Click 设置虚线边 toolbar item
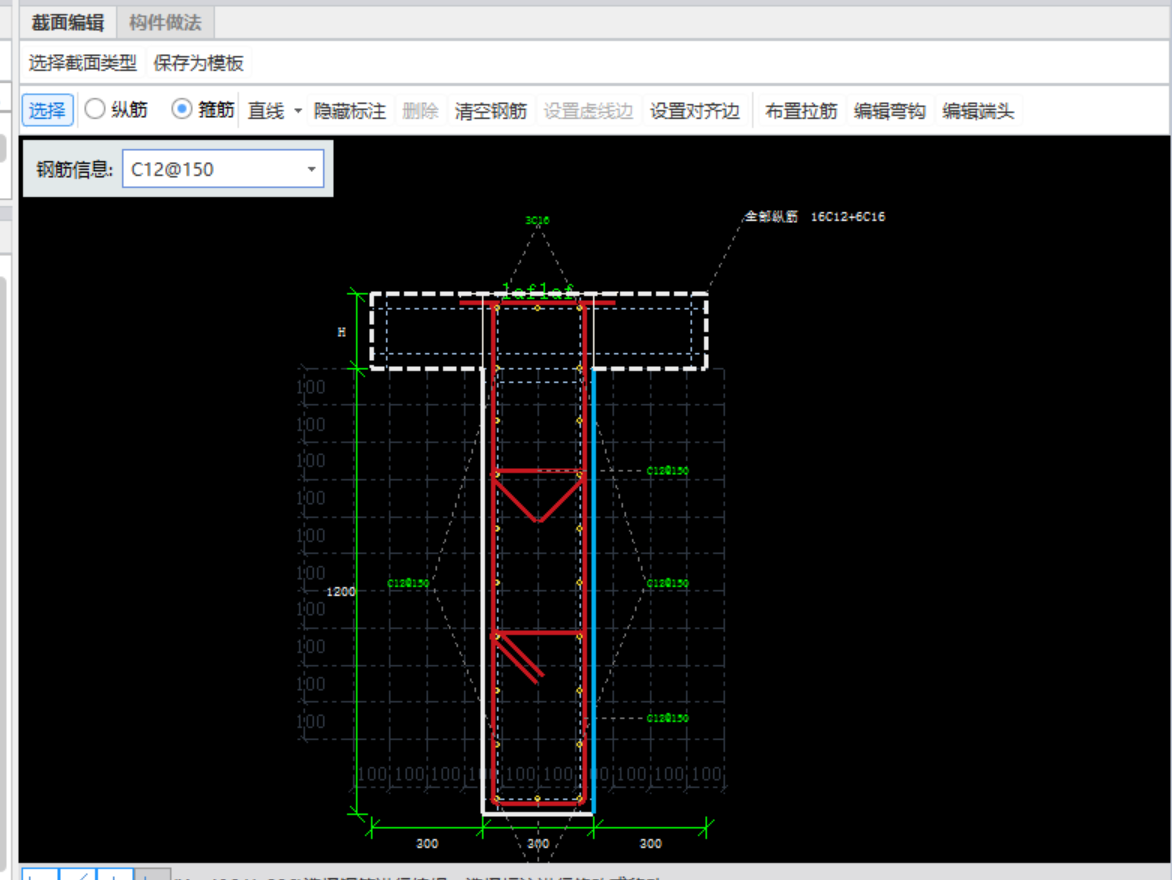Image resolution: width=1172 pixels, height=880 pixels. 588,111
